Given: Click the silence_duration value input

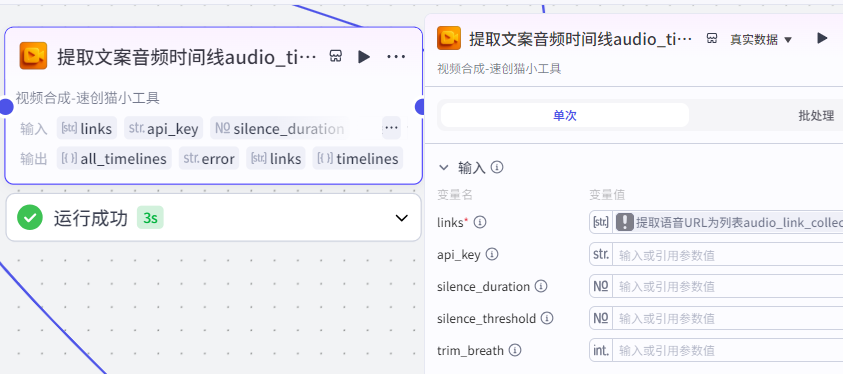Looking at the screenshot, I should pyautogui.click(x=728, y=286).
